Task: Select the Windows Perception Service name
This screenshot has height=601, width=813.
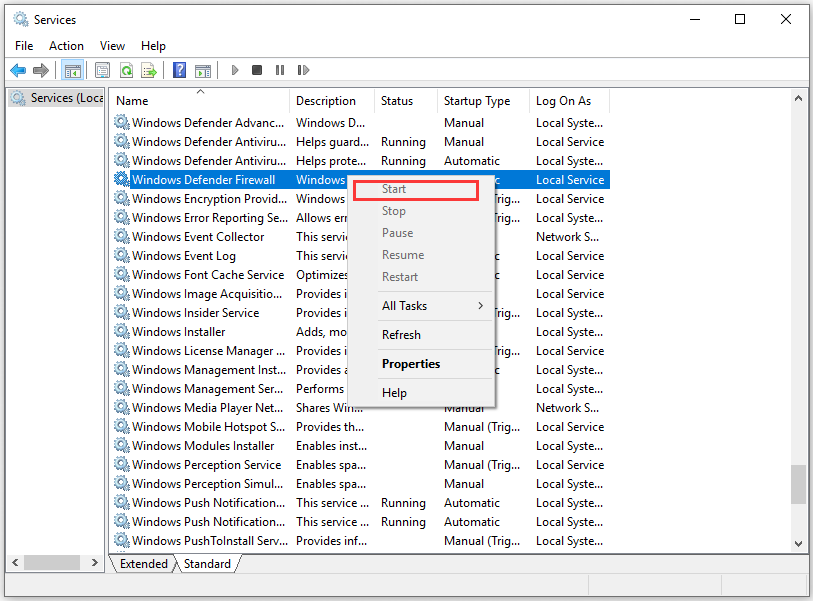Action: [x=206, y=465]
